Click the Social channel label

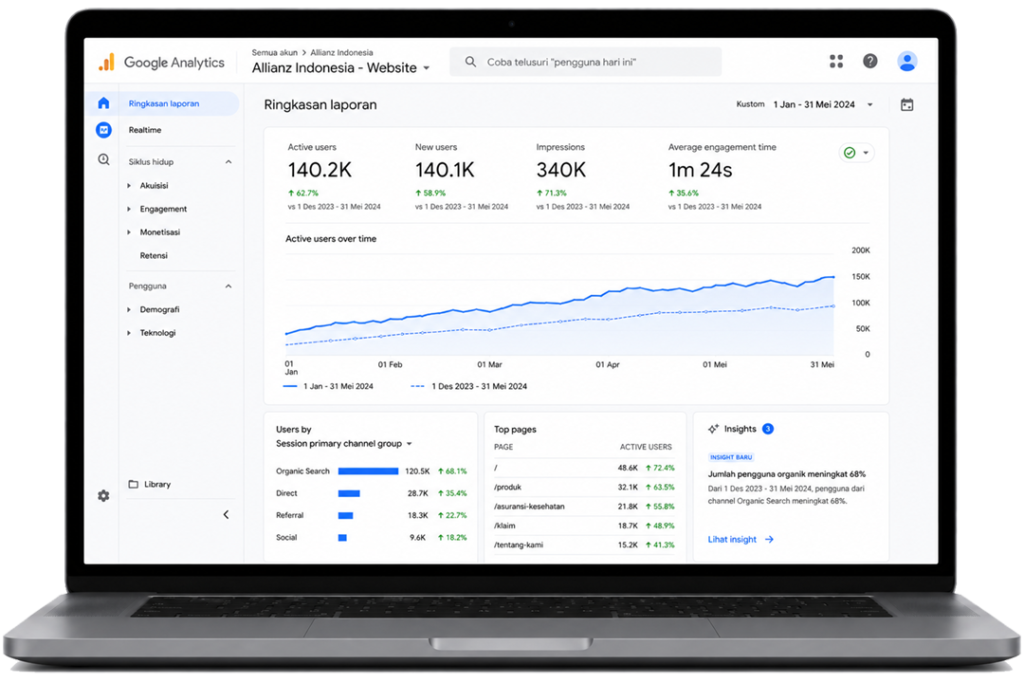pyautogui.click(x=286, y=537)
